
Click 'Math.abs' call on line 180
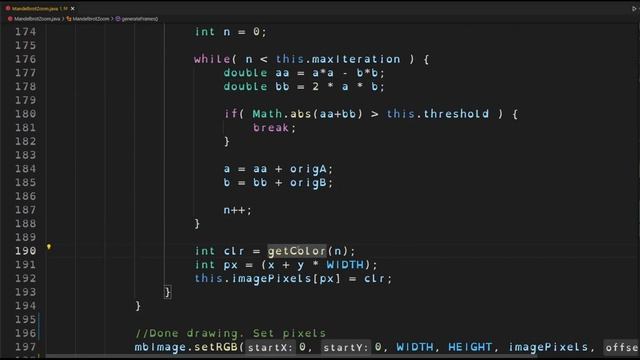pyautogui.click(x=282, y=114)
